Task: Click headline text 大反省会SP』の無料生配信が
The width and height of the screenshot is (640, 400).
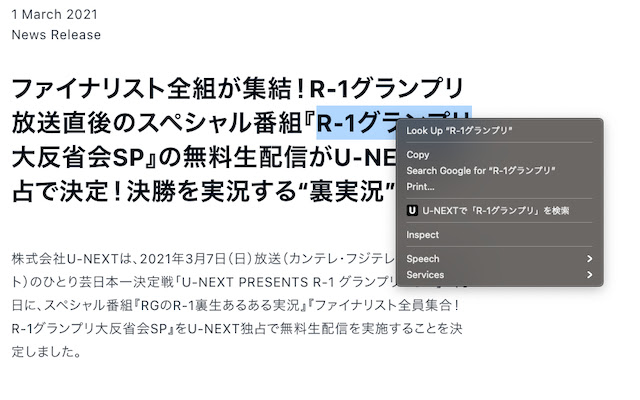Action: [173, 157]
